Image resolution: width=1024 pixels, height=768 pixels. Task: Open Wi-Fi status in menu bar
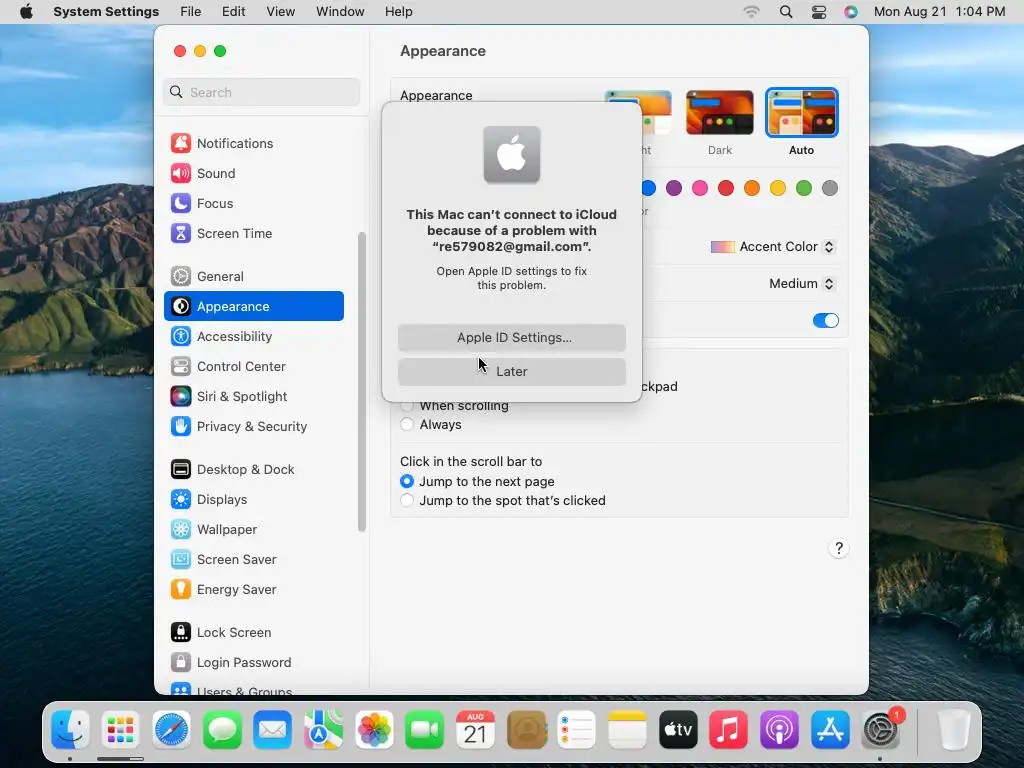(x=752, y=12)
